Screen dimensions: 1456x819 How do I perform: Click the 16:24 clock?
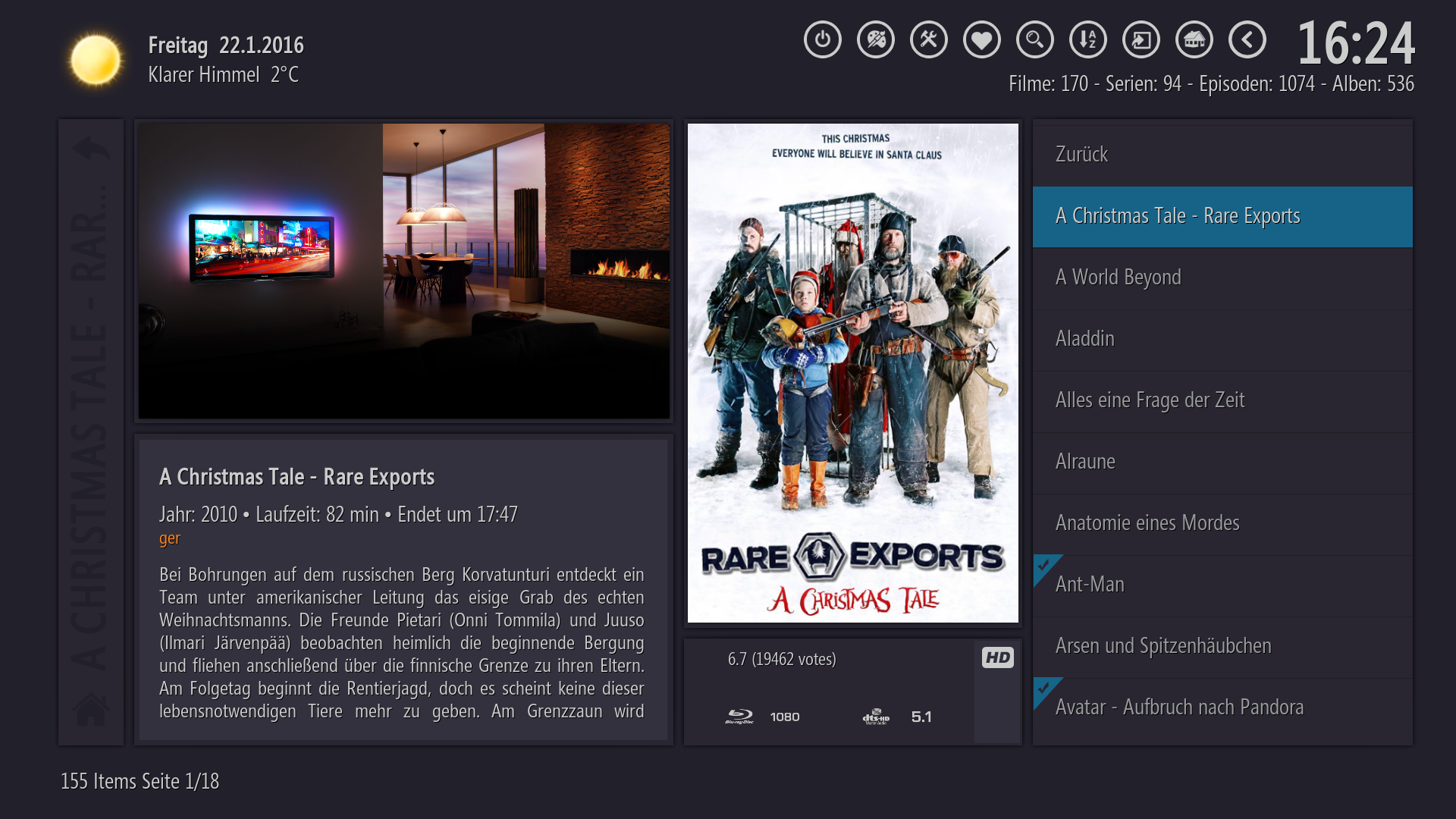pos(1356,43)
